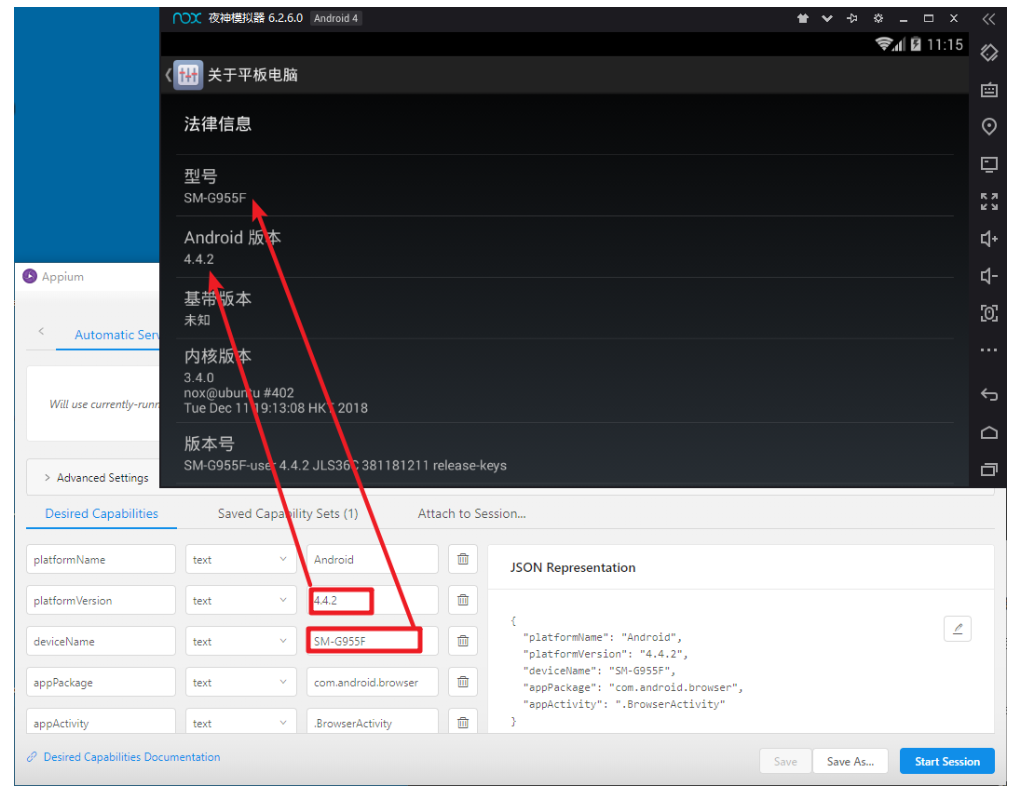Viewport: 1022px width, 801px height.
Task: Click the Nox Android home button
Action: point(989,432)
